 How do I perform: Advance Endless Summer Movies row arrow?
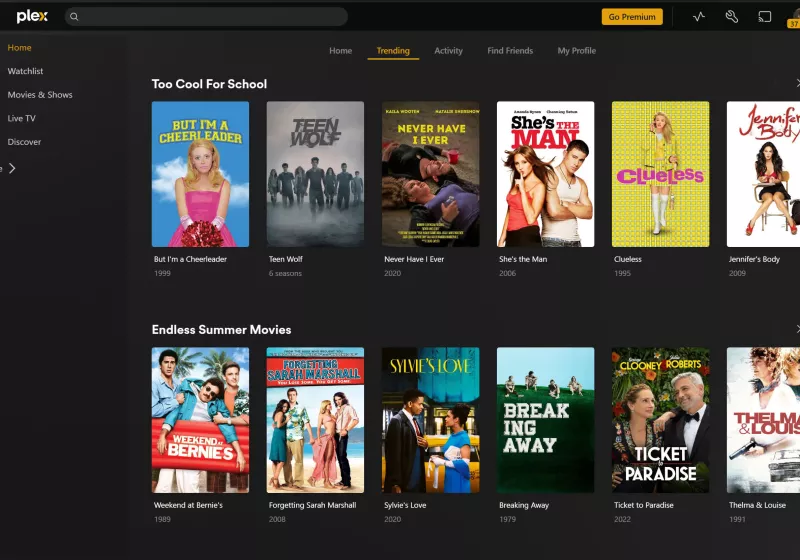pyautogui.click(x=797, y=329)
